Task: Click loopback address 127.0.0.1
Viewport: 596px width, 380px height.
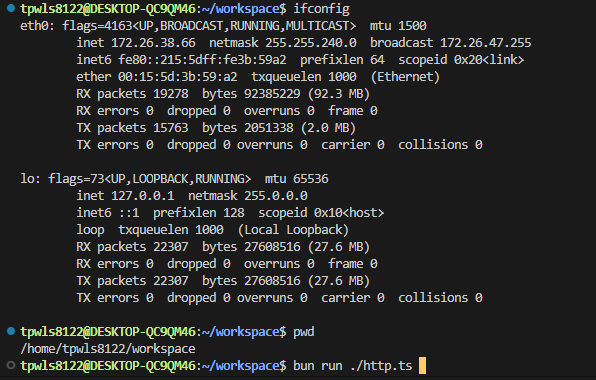Action: pos(143,196)
